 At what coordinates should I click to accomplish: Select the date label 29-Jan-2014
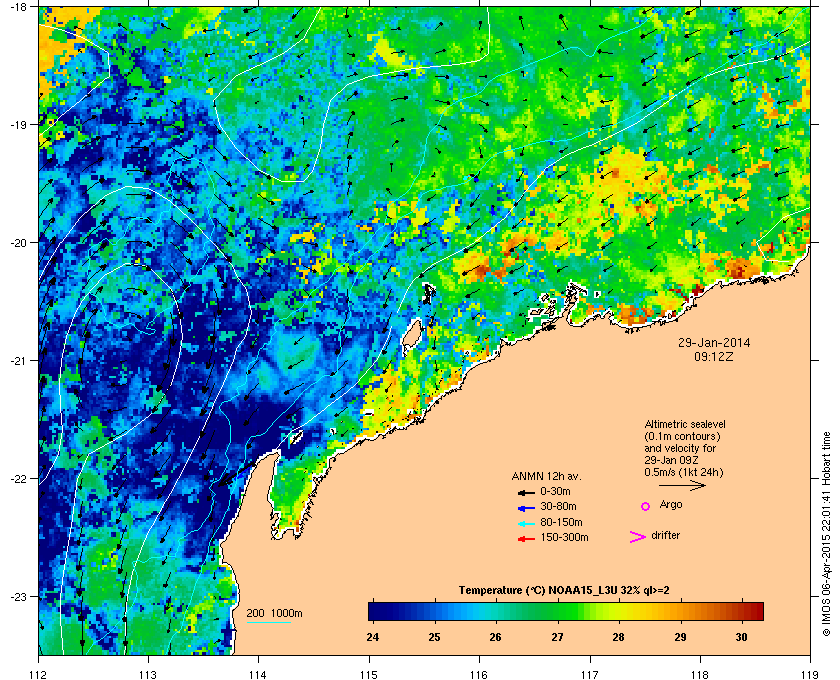[714, 342]
